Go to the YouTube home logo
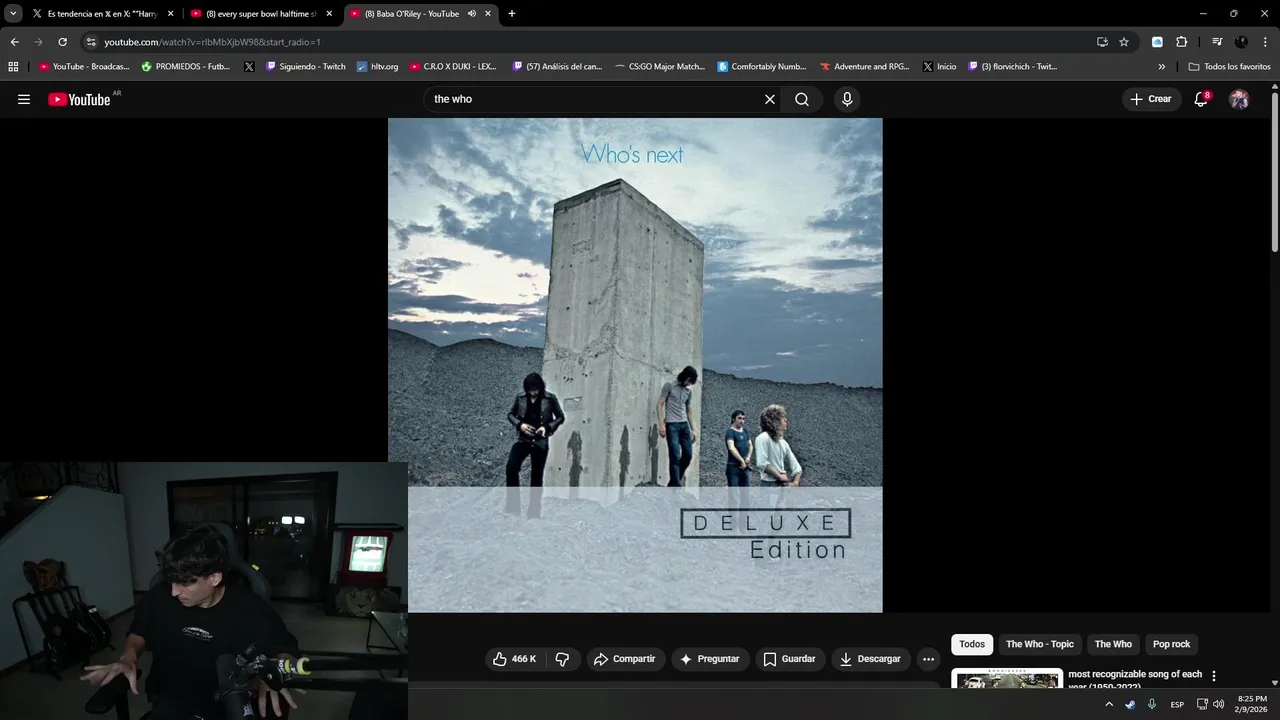This screenshot has height=720, width=1280. click(x=79, y=99)
